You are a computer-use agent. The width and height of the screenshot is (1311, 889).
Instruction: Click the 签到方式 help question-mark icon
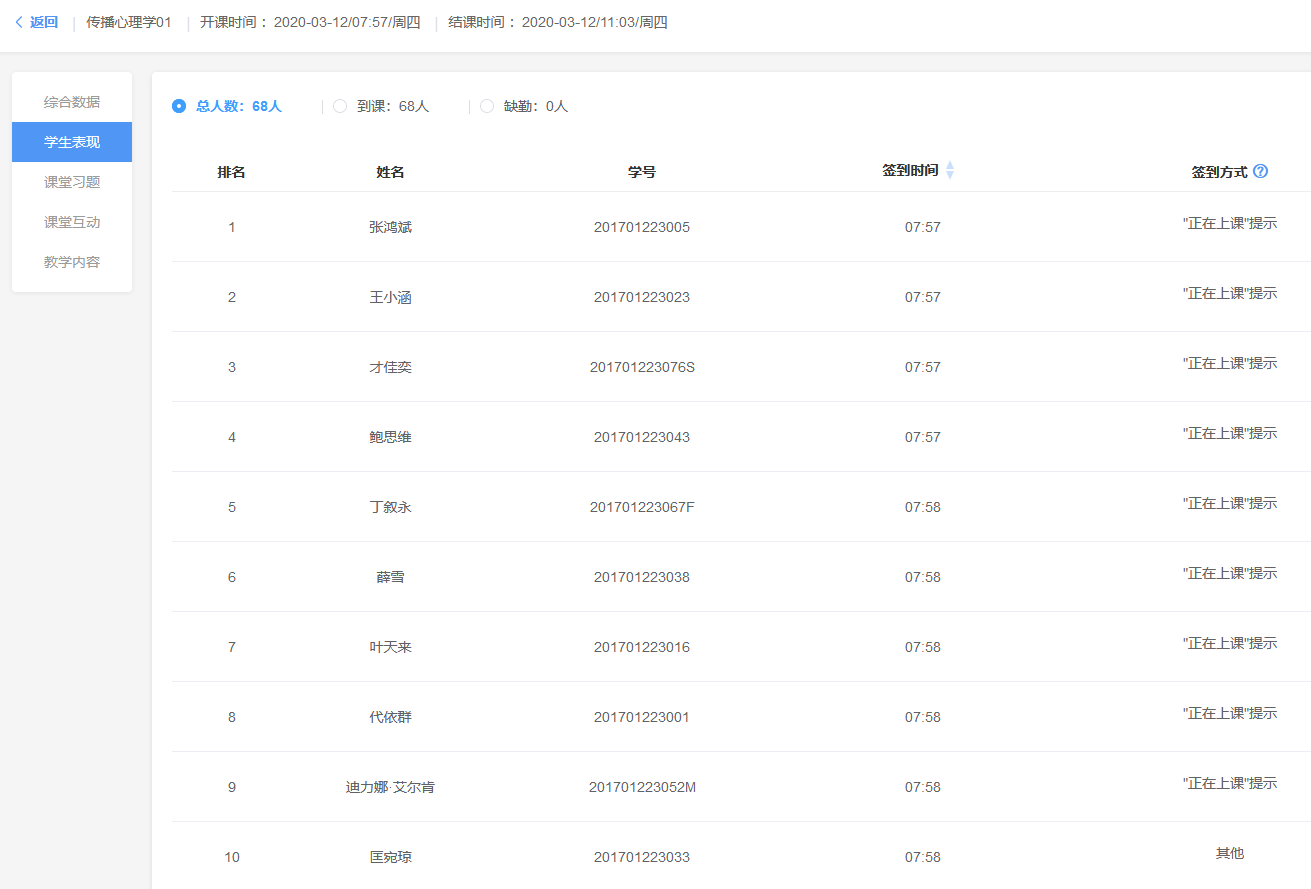1260,171
